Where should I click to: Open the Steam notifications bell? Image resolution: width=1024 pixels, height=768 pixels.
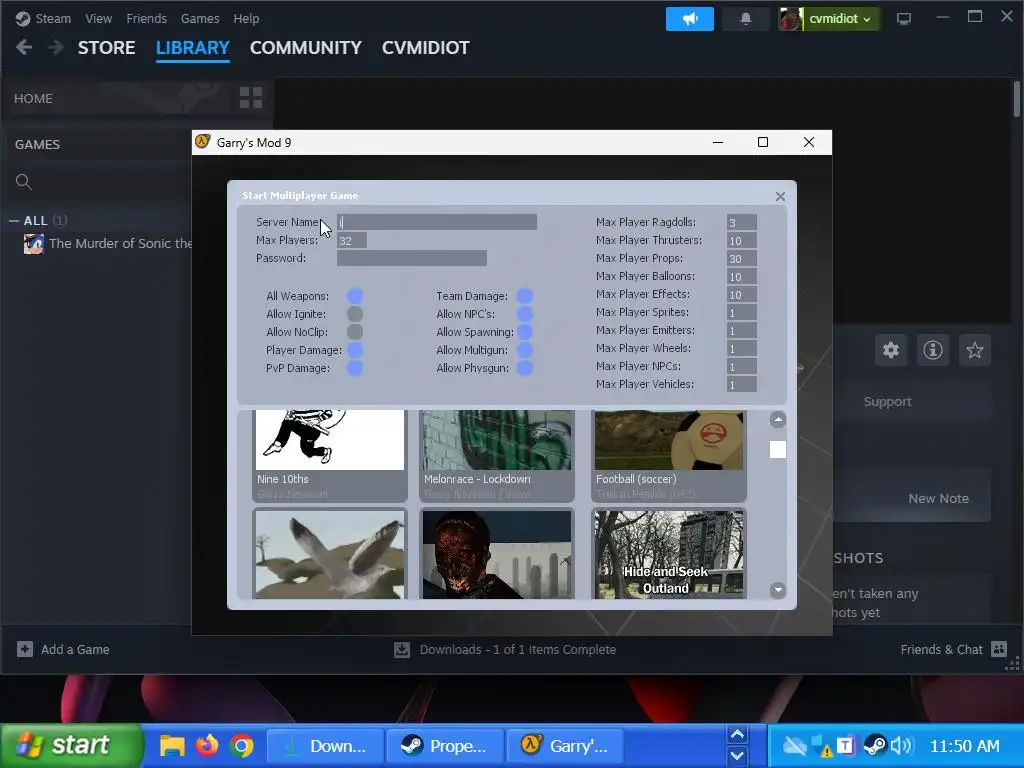tap(746, 19)
